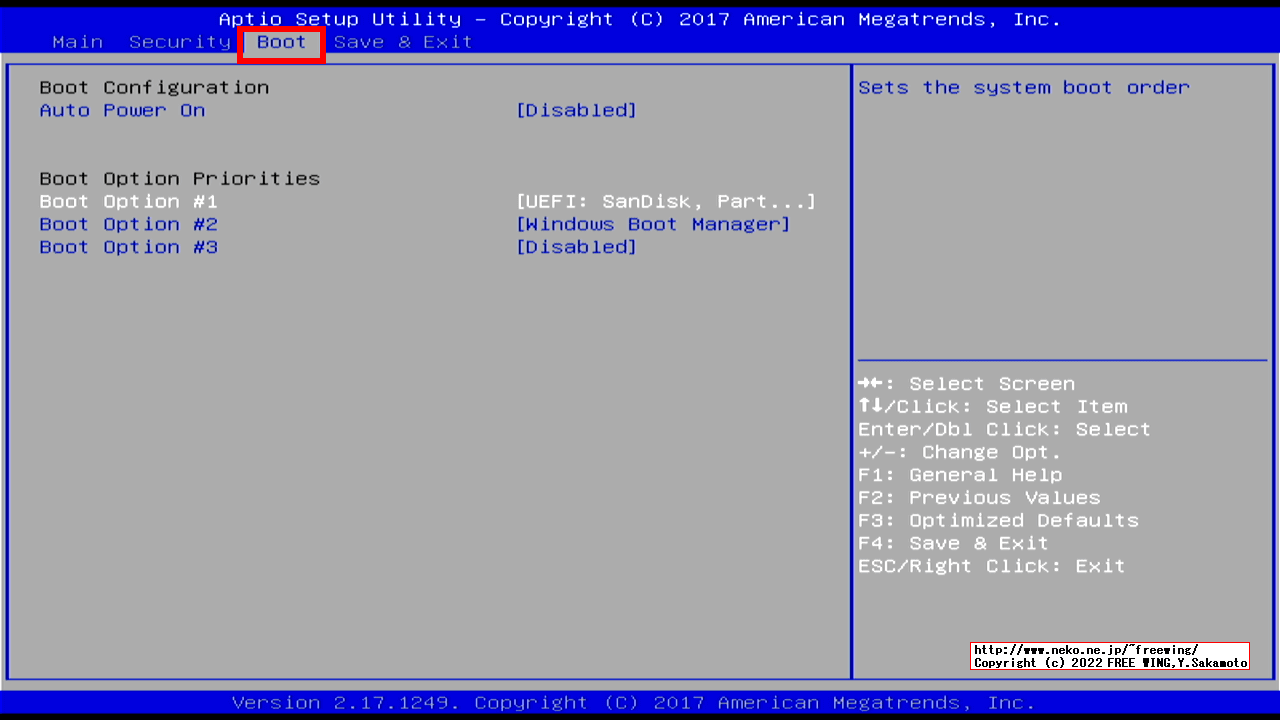The width and height of the screenshot is (1280, 720).
Task: Switch to the Main tab
Action: tap(77, 42)
